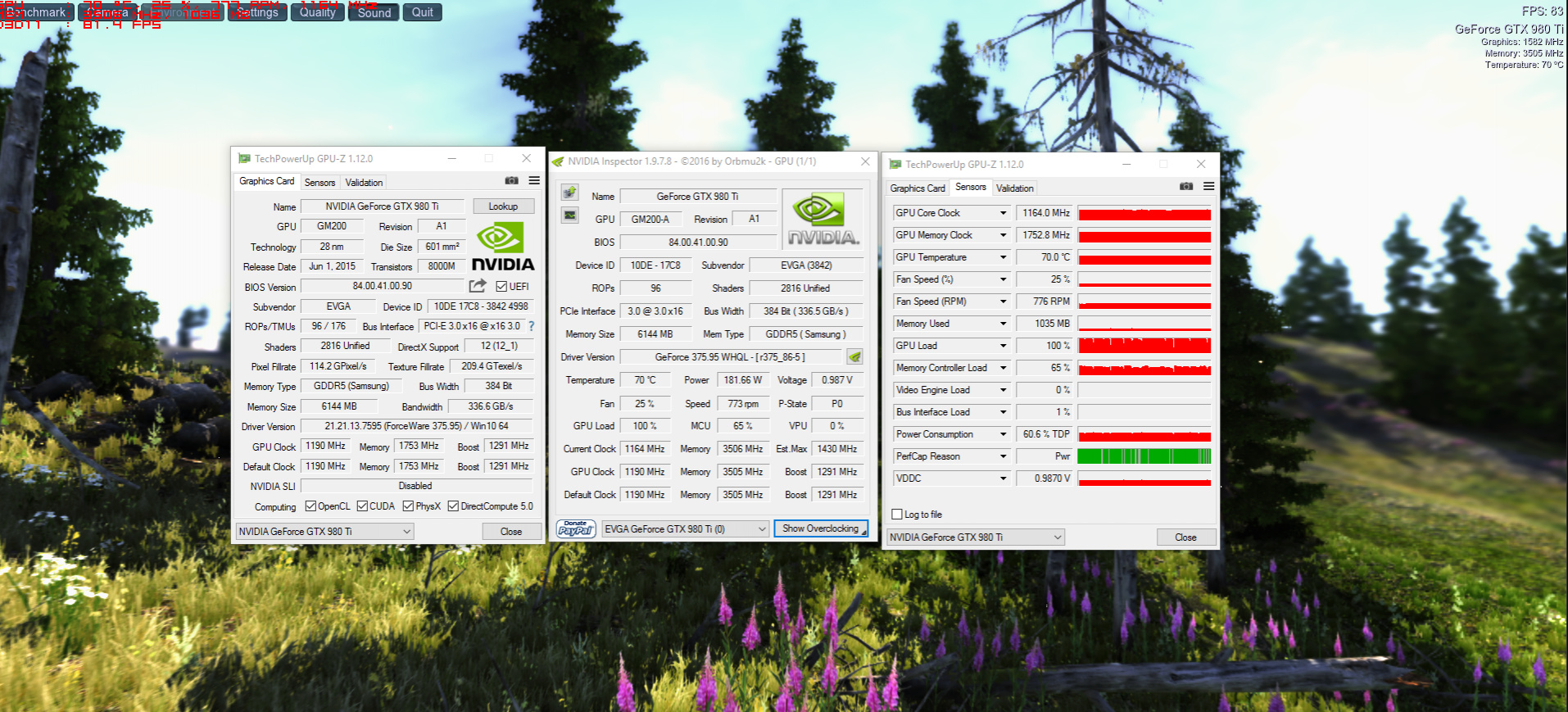Click Driver Version field in NVIDIA Inspector
The width and height of the screenshot is (1568, 712).
click(x=731, y=357)
